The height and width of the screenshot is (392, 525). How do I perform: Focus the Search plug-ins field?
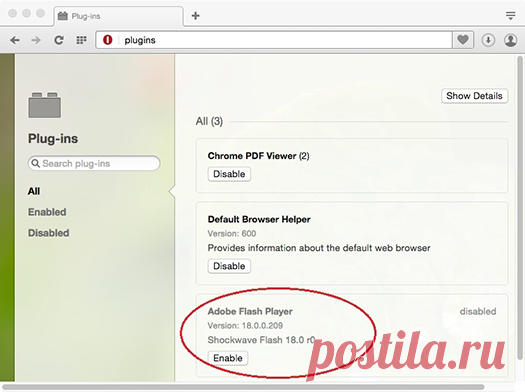pos(94,163)
